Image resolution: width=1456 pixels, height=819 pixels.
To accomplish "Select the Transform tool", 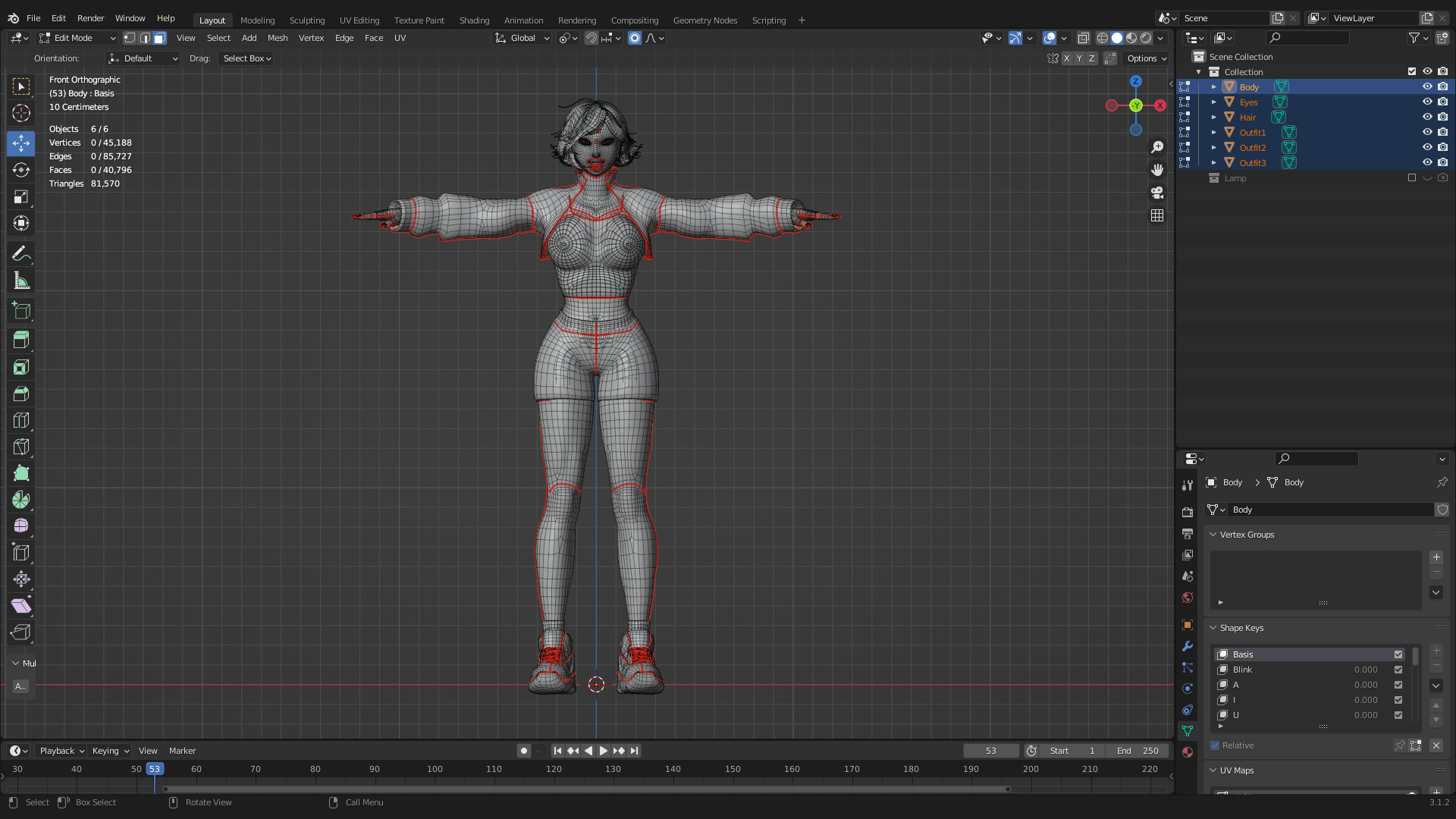I will (21, 223).
